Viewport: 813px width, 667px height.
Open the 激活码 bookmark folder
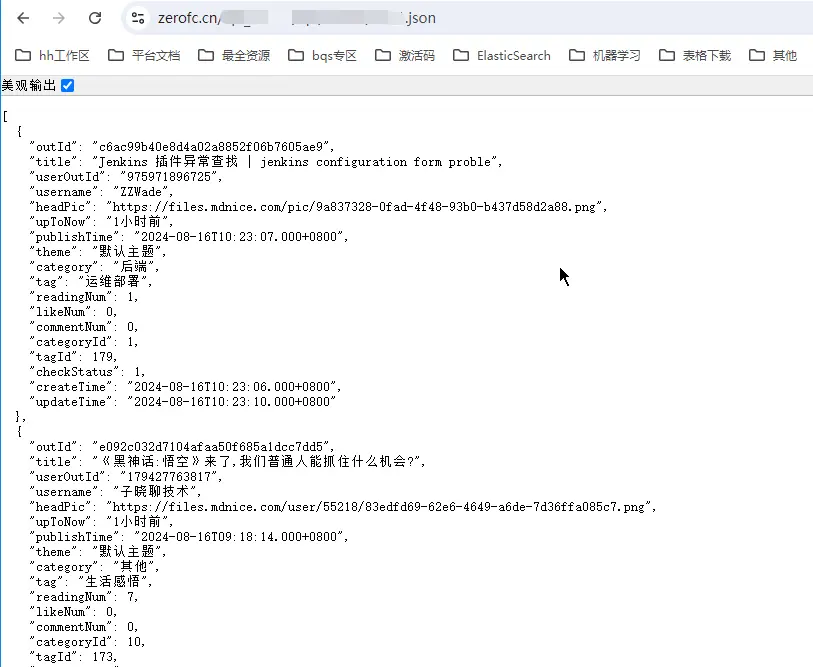pos(404,55)
